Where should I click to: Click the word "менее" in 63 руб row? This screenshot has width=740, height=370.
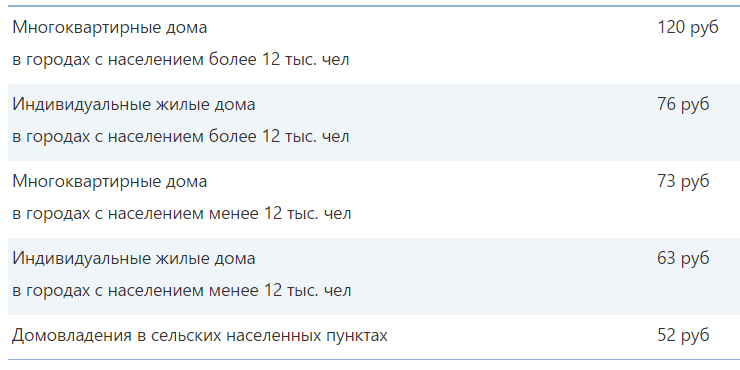point(233,291)
